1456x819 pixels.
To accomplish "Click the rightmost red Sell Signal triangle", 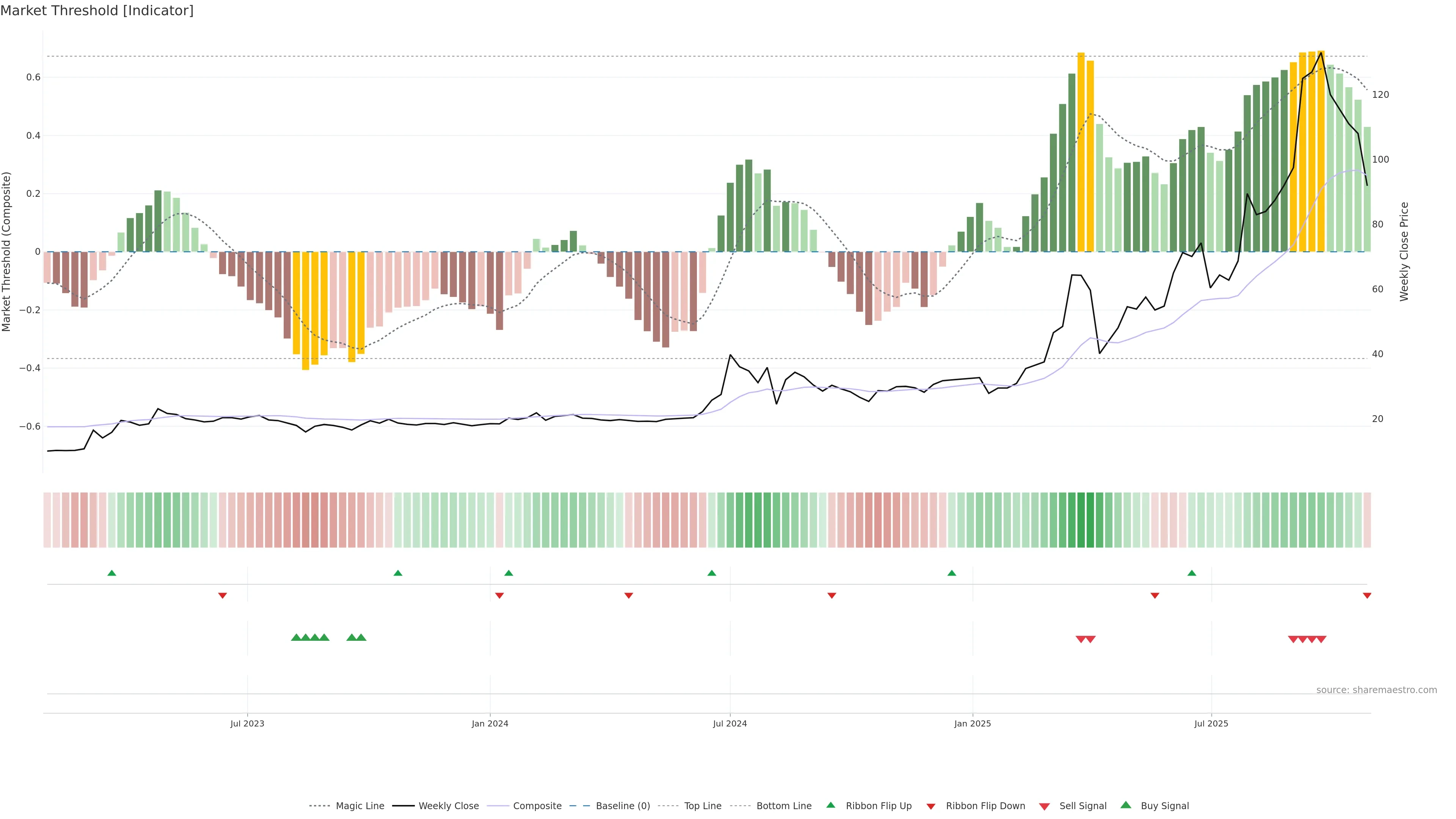I will (1321, 639).
